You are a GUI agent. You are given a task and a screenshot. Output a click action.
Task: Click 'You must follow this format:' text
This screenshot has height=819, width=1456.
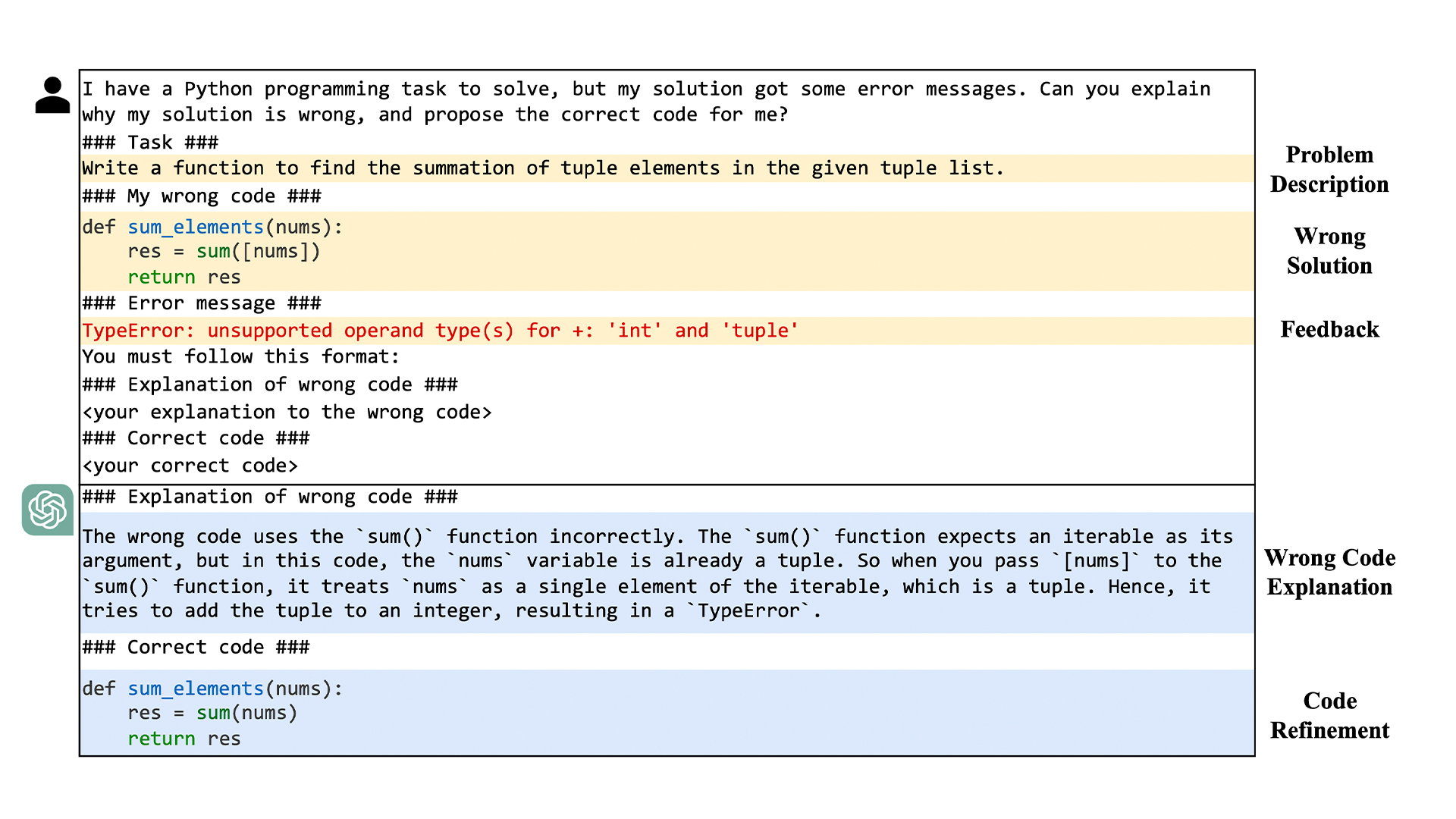(x=240, y=357)
